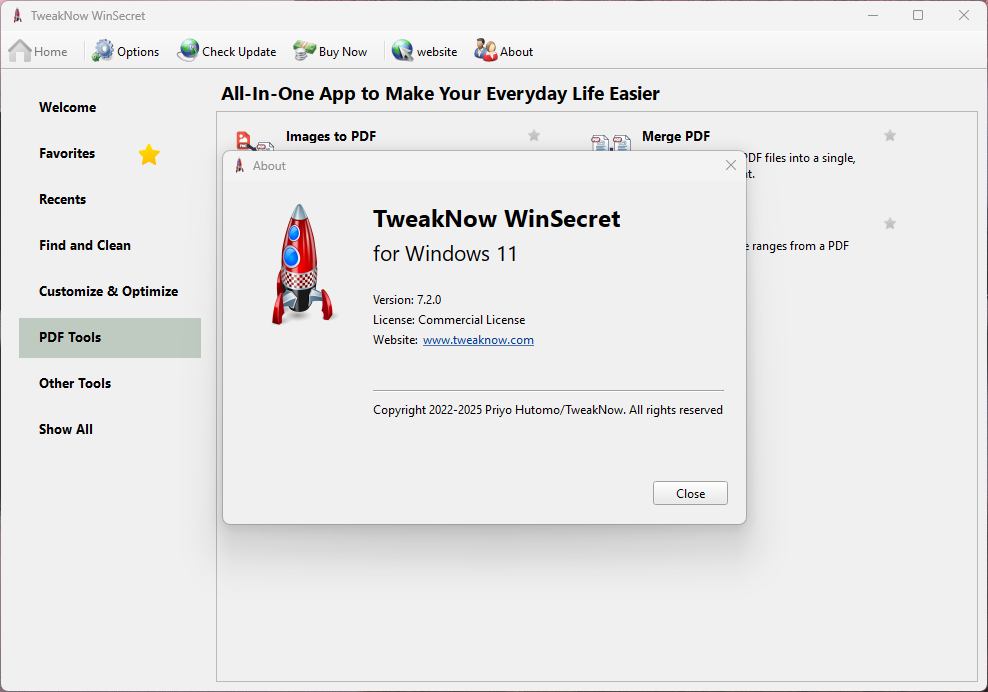Viewport: 988px width, 692px height.
Task: Click the About toolbar item
Action: [x=503, y=51]
